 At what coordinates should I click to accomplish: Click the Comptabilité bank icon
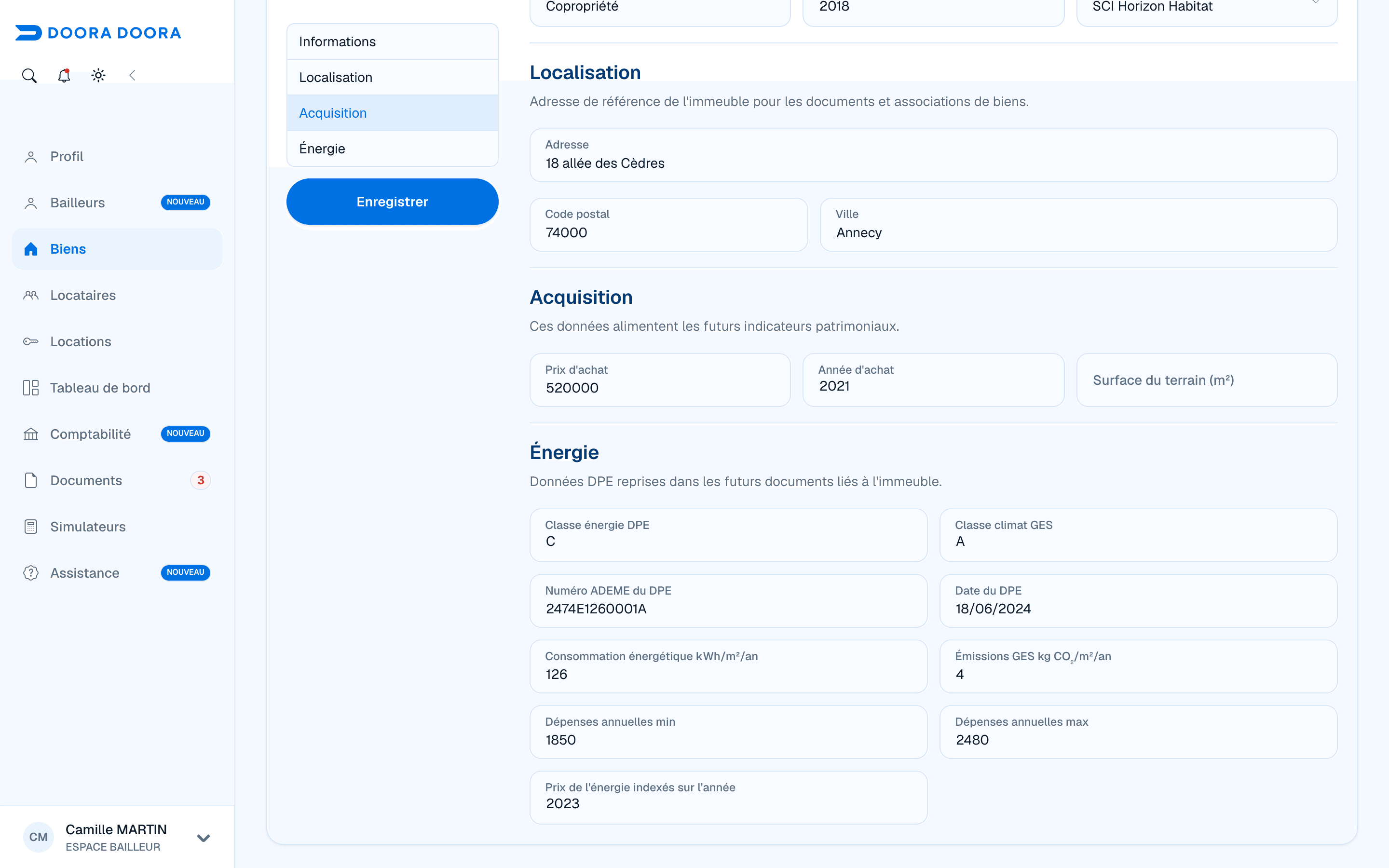coord(31,434)
